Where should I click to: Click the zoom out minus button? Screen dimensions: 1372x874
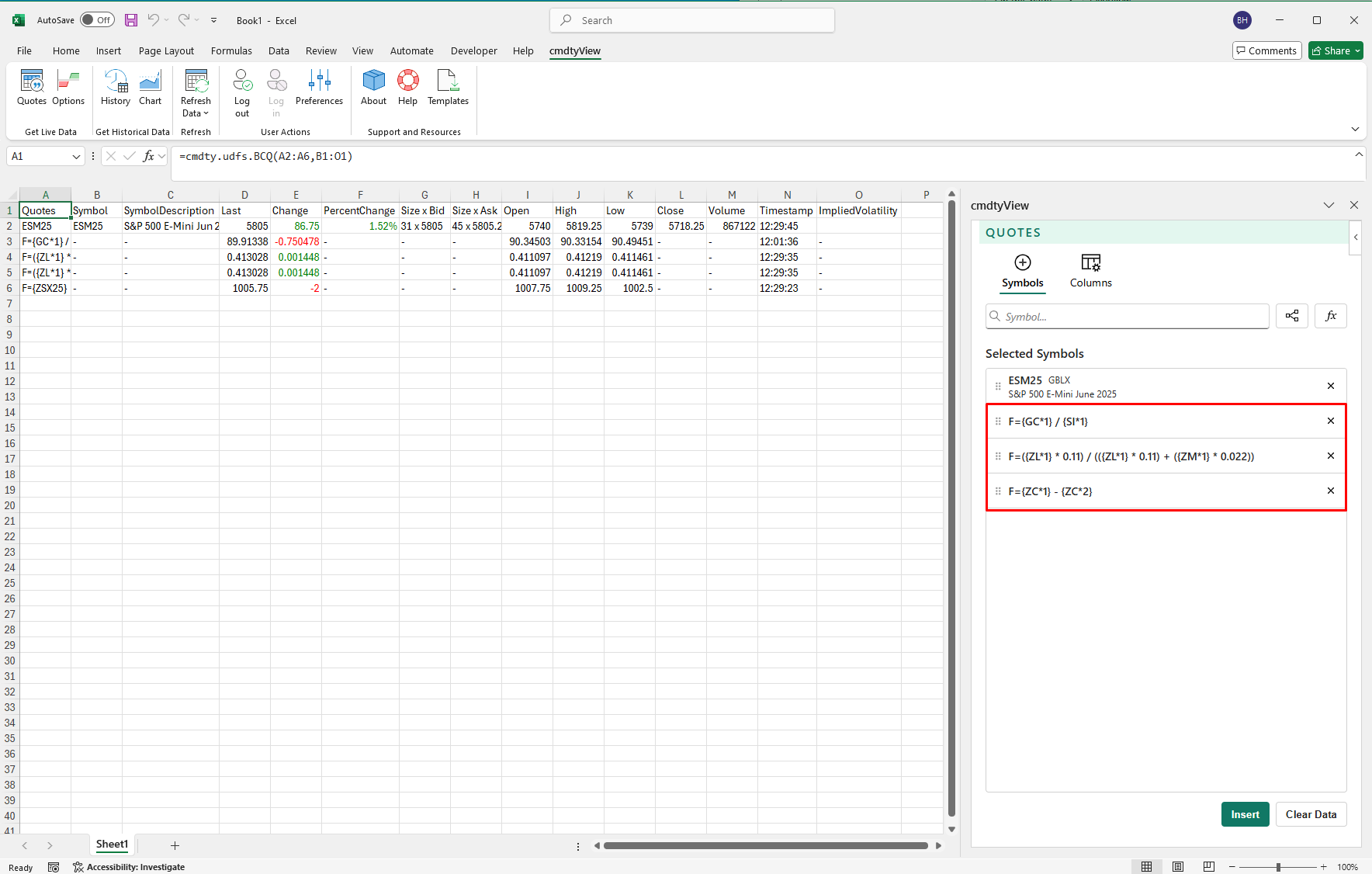1232,867
